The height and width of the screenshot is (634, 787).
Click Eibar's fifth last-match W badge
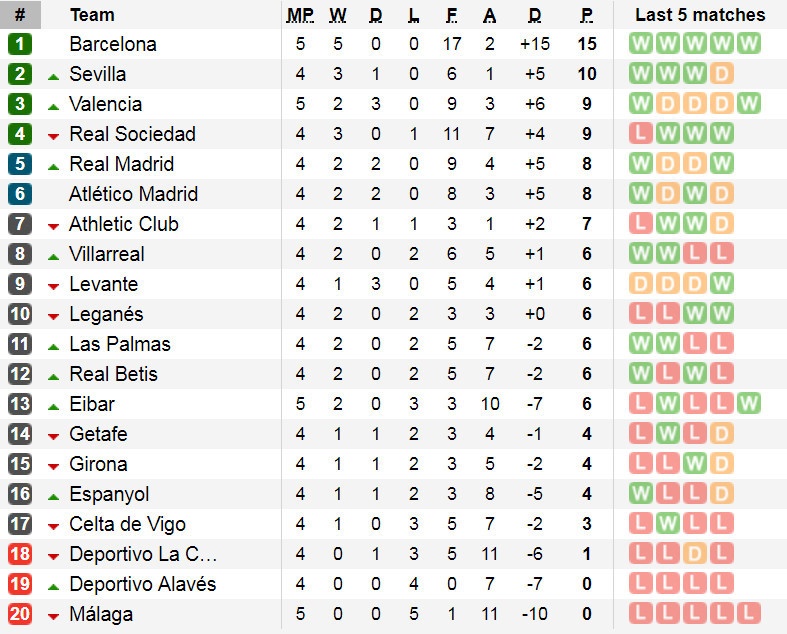(749, 404)
